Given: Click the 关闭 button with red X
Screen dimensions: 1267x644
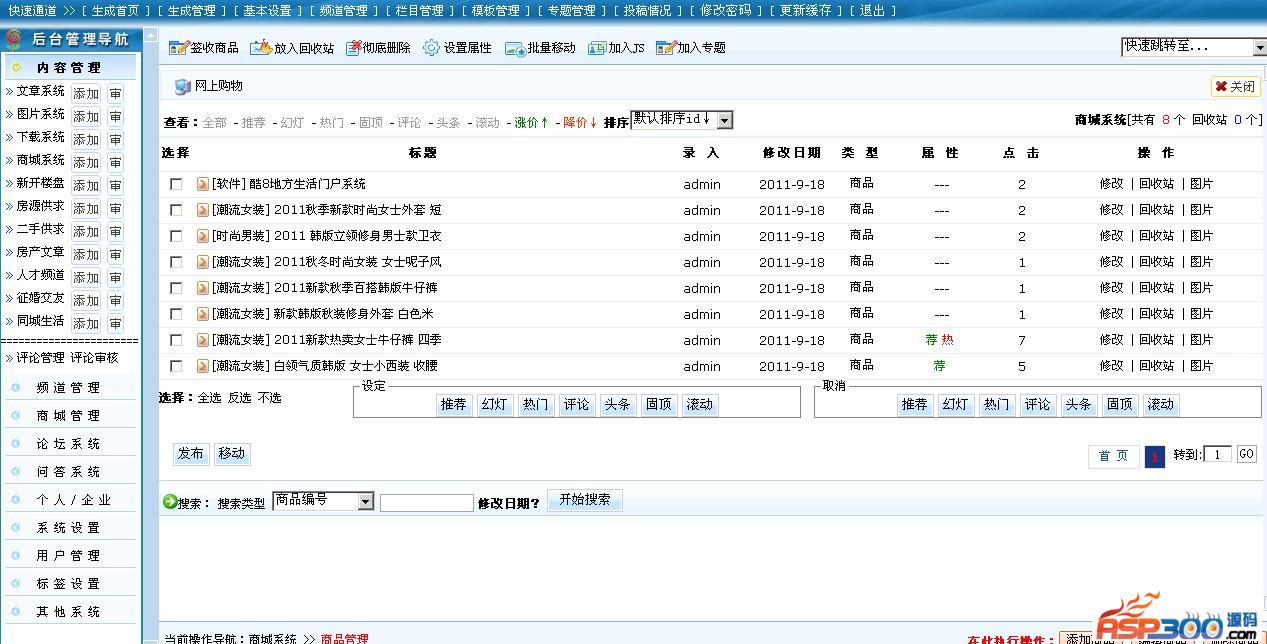Looking at the screenshot, I should [x=1235, y=87].
